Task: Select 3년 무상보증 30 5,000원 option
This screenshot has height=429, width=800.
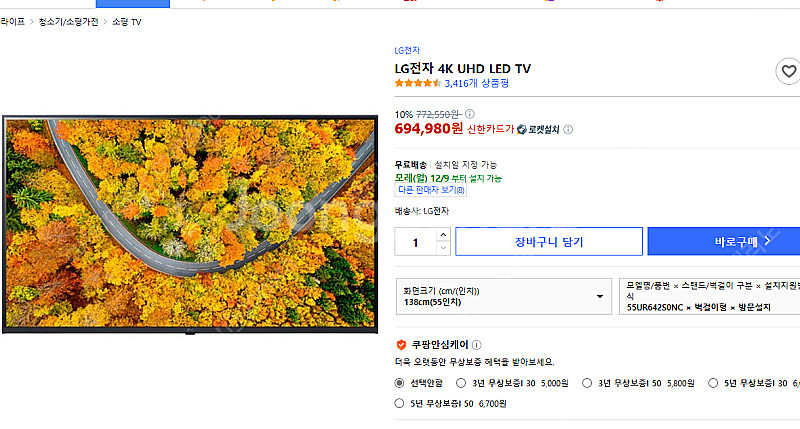Action: (x=461, y=383)
